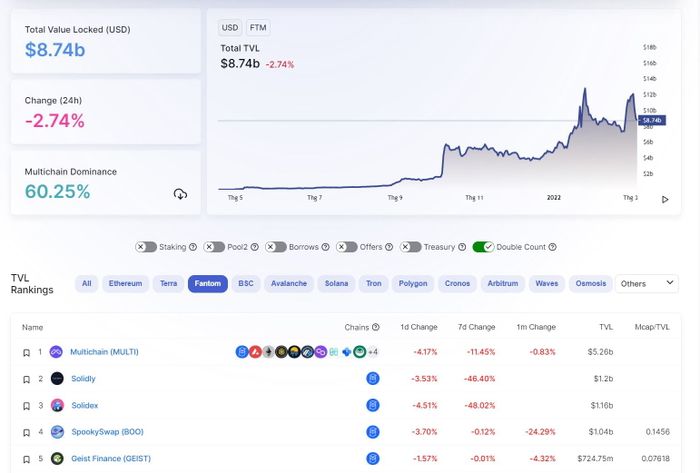Open the Multichain (MULTI) link
Screen dimensions: 700x473
tap(104, 352)
